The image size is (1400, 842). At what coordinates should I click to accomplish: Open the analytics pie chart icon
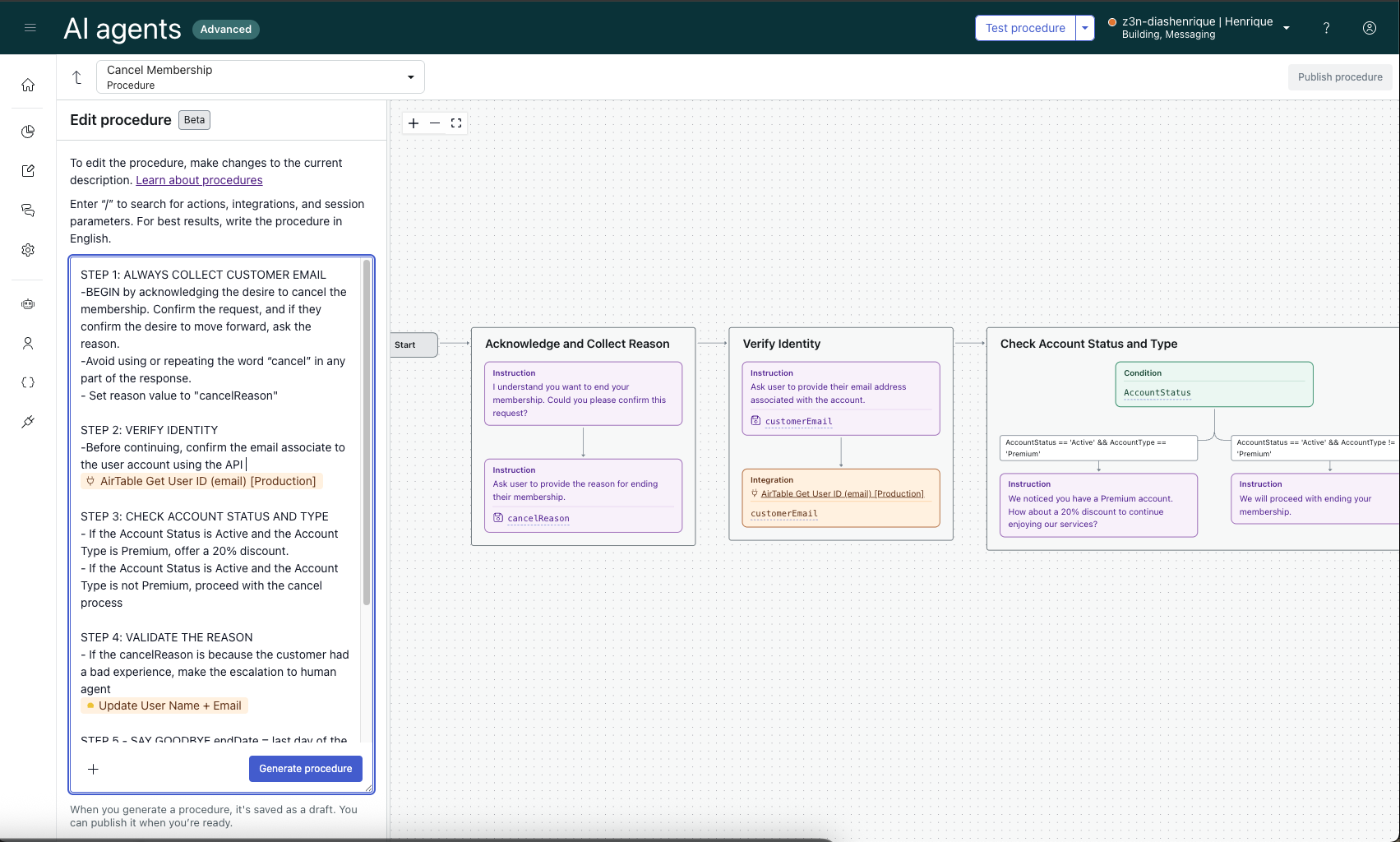click(x=28, y=132)
